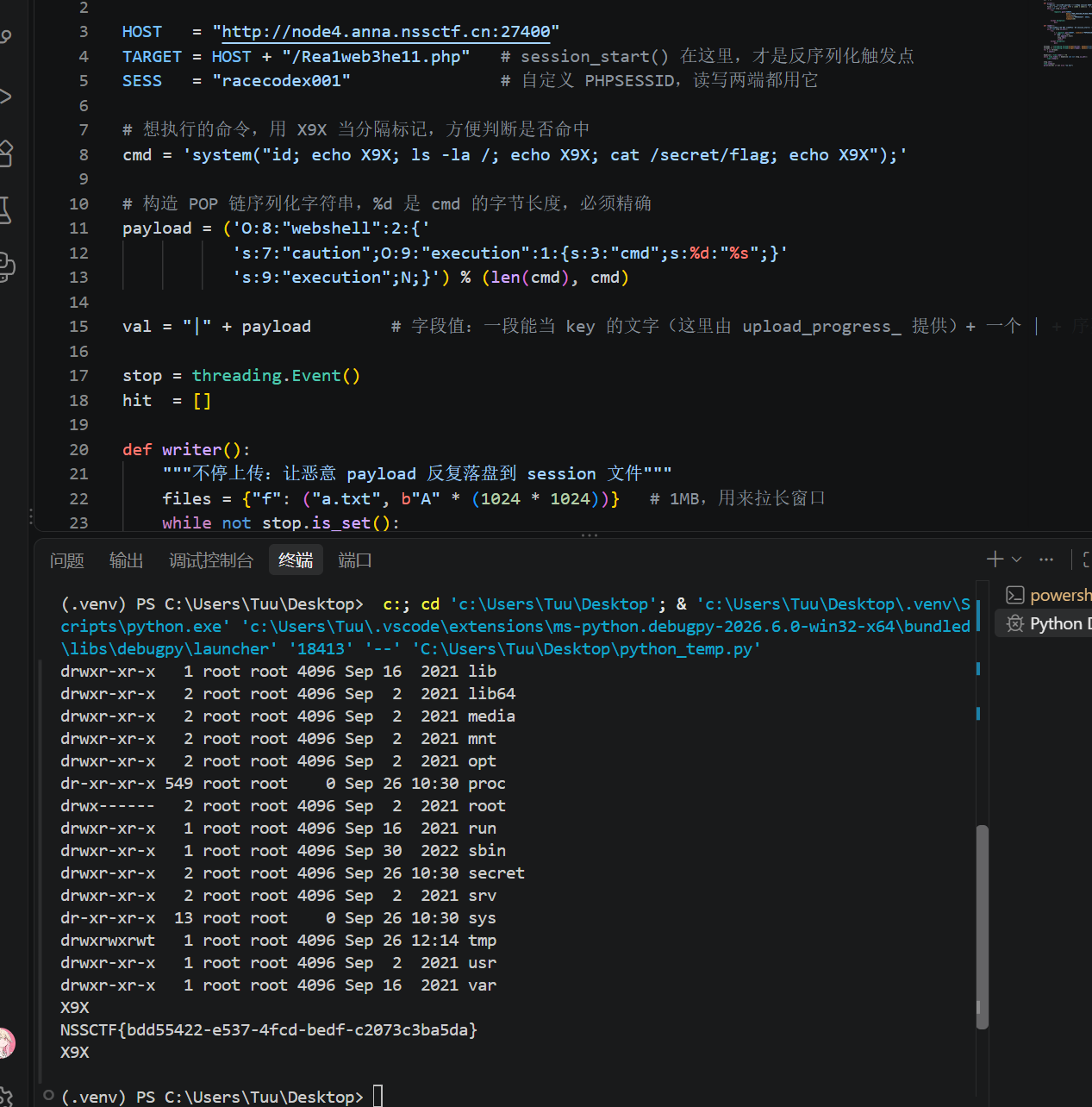1092x1107 pixels.
Task: Click the "/Rea1web3he11.php" string on line 4
Action: click(376, 56)
